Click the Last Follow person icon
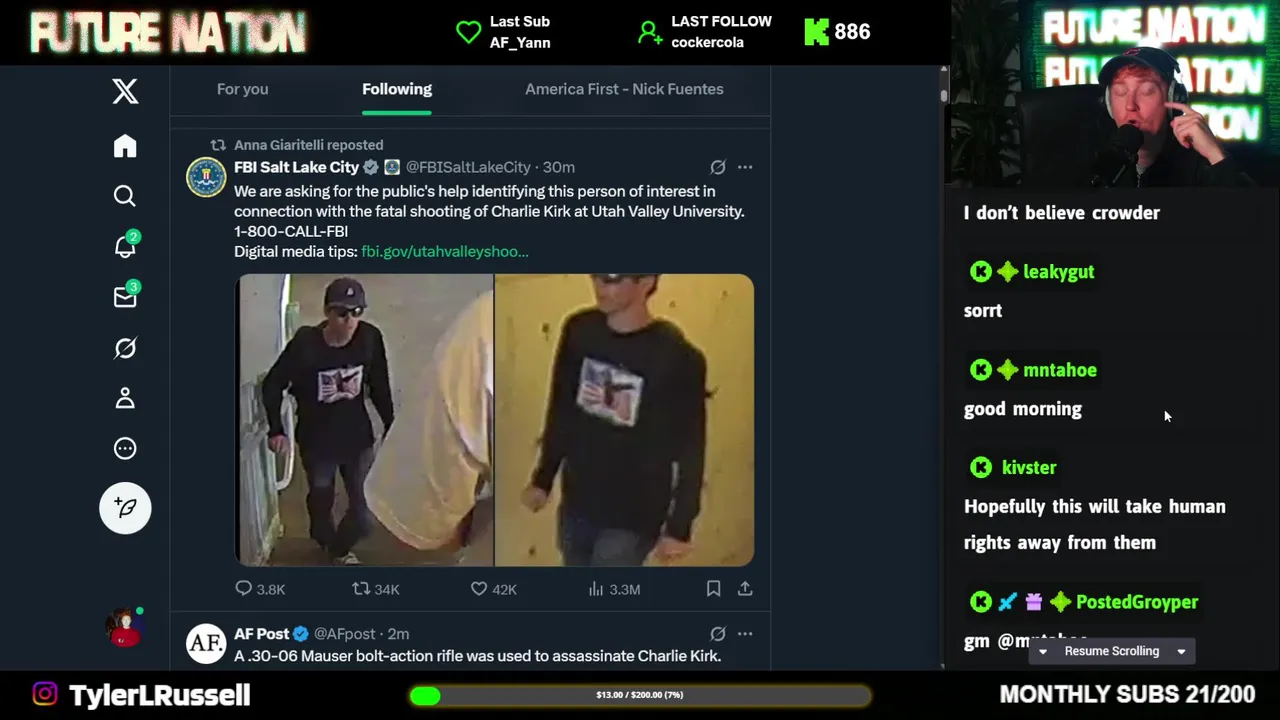Screen dimensions: 1280x720 coord(650,33)
